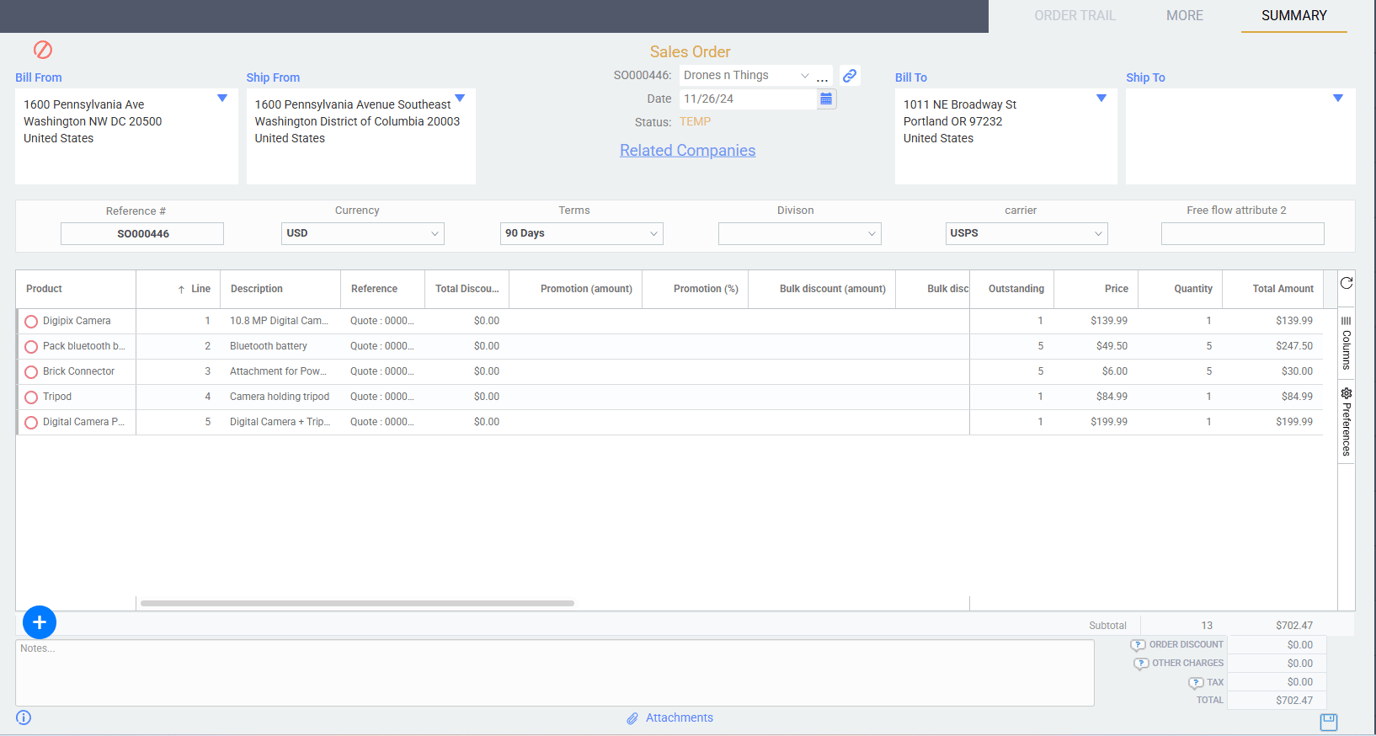1376x736 pixels.
Task: Click the Attachments link
Action: coord(678,718)
